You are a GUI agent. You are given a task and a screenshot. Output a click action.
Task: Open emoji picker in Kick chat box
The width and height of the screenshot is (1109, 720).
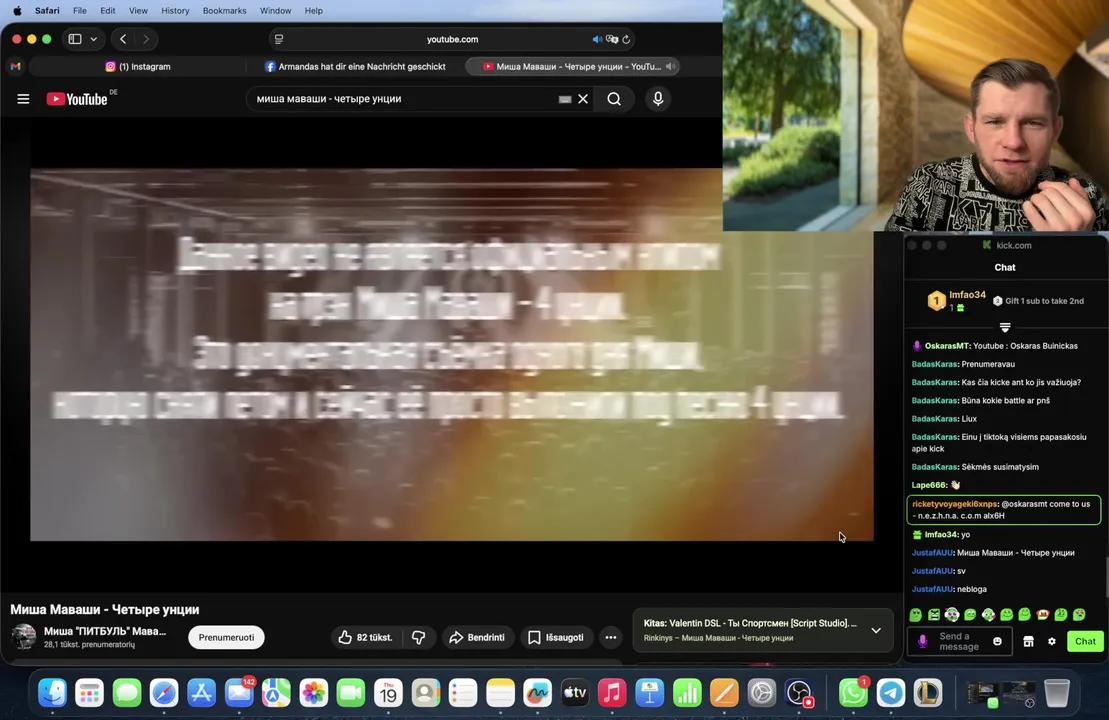(997, 641)
